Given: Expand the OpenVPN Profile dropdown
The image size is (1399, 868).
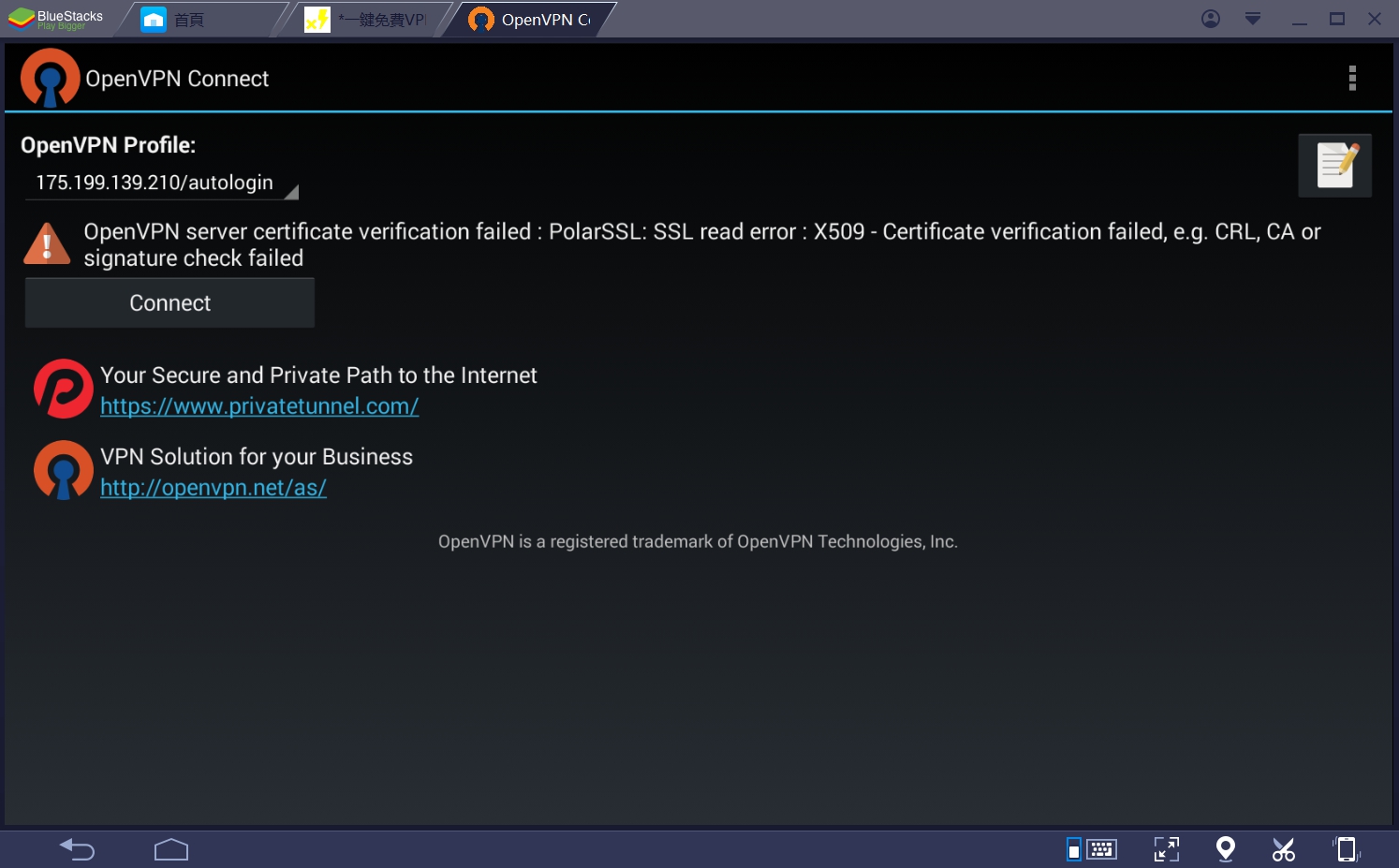Looking at the screenshot, I should 161,183.
